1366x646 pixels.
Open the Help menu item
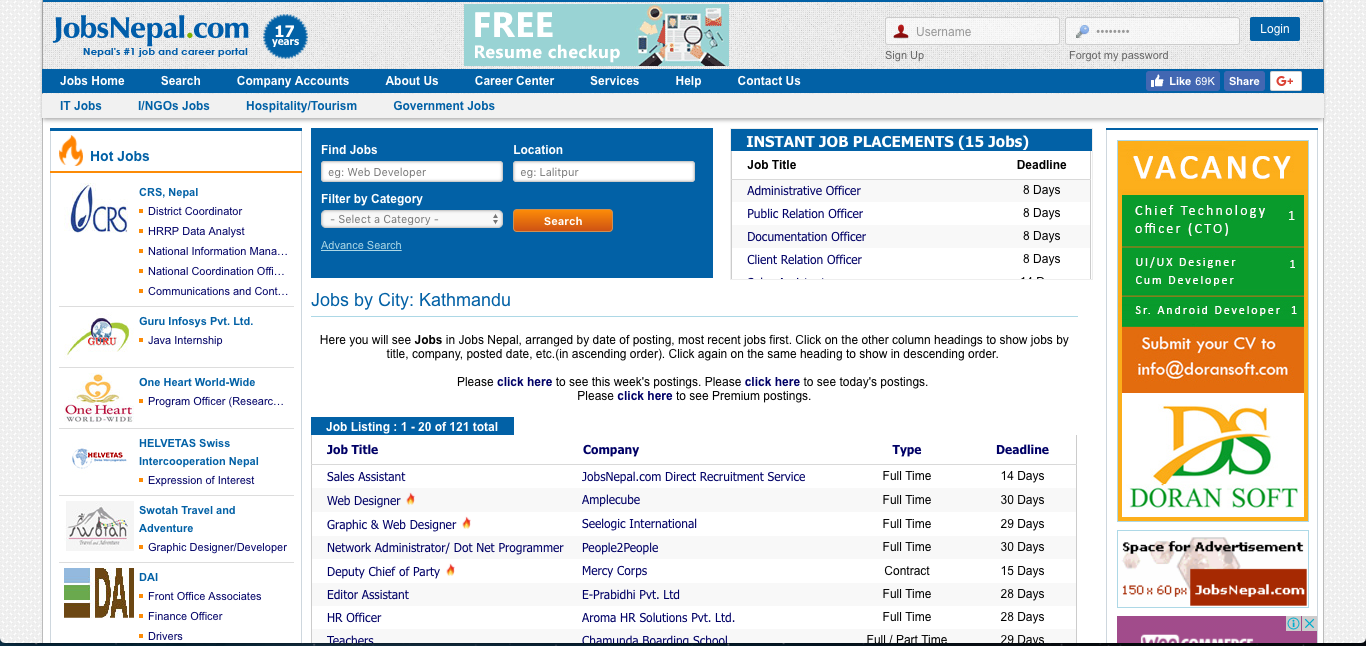tap(688, 81)
